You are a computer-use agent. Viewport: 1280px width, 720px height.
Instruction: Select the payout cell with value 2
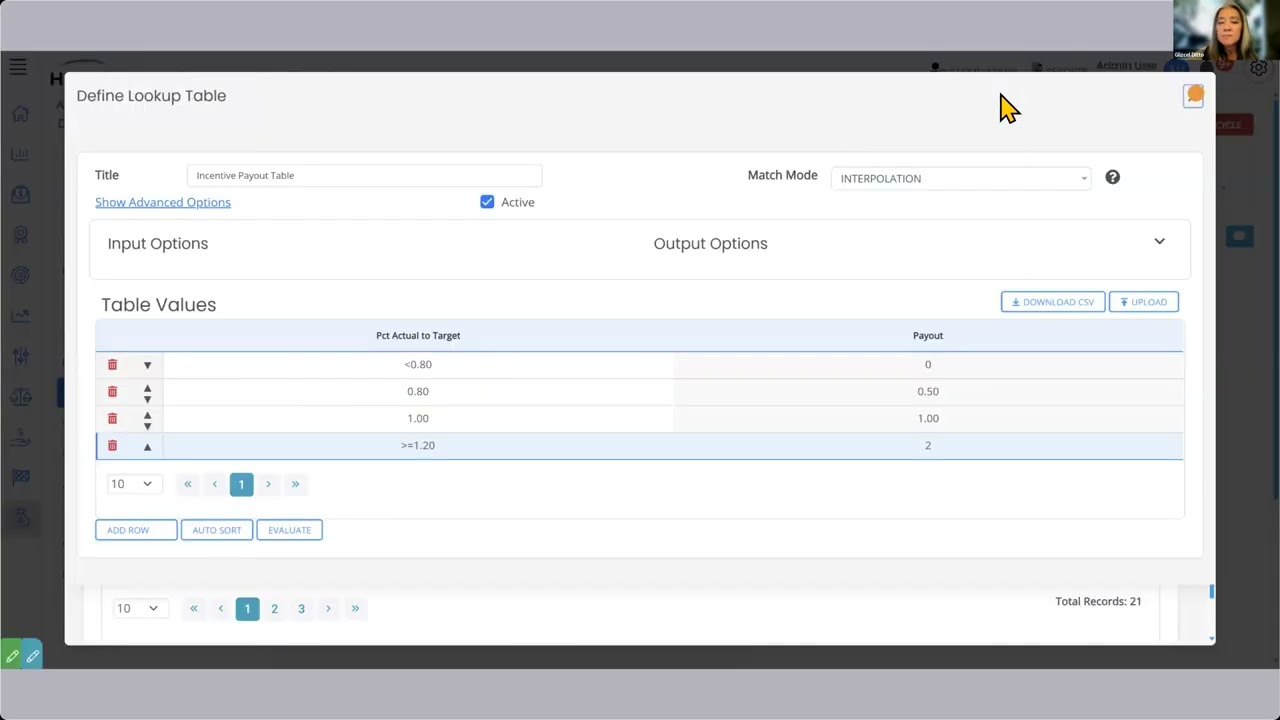[928, 446]
